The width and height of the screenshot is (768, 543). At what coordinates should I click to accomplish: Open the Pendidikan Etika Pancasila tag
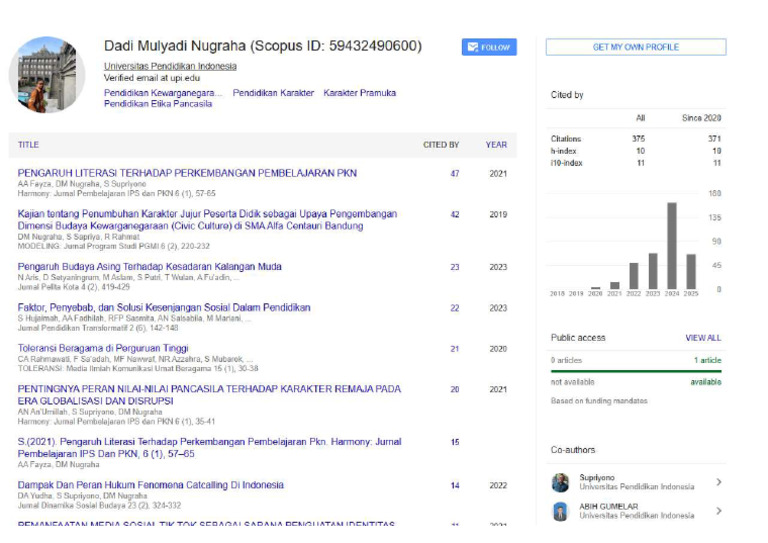(158, 103)
